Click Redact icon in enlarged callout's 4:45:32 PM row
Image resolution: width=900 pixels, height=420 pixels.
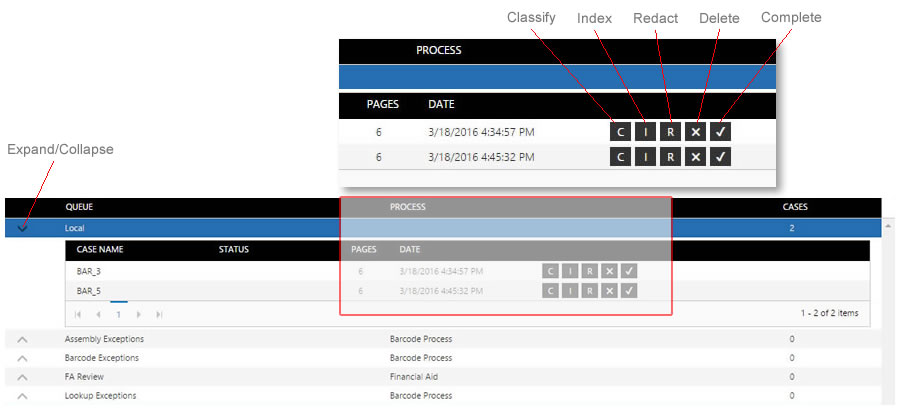click(x=672, y=156)
